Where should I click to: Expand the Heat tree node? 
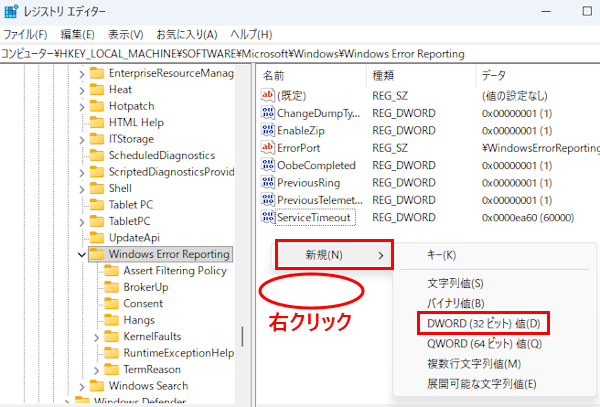(82, 90)
